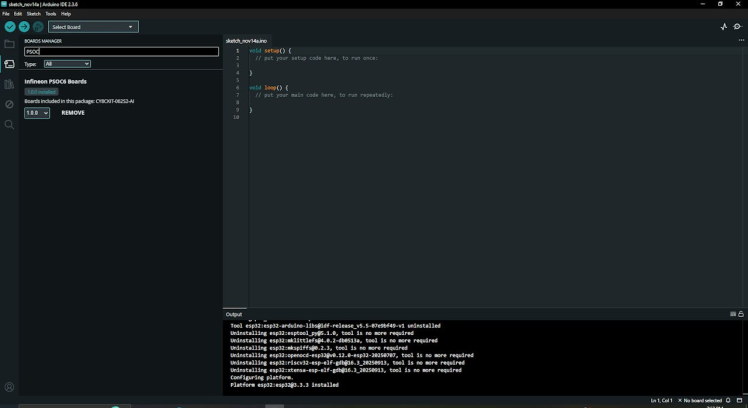Image resolution: width=748 pixels, height=408 pixels.
Task: Toggle the bottom panel in status bar
Action: 740,400
